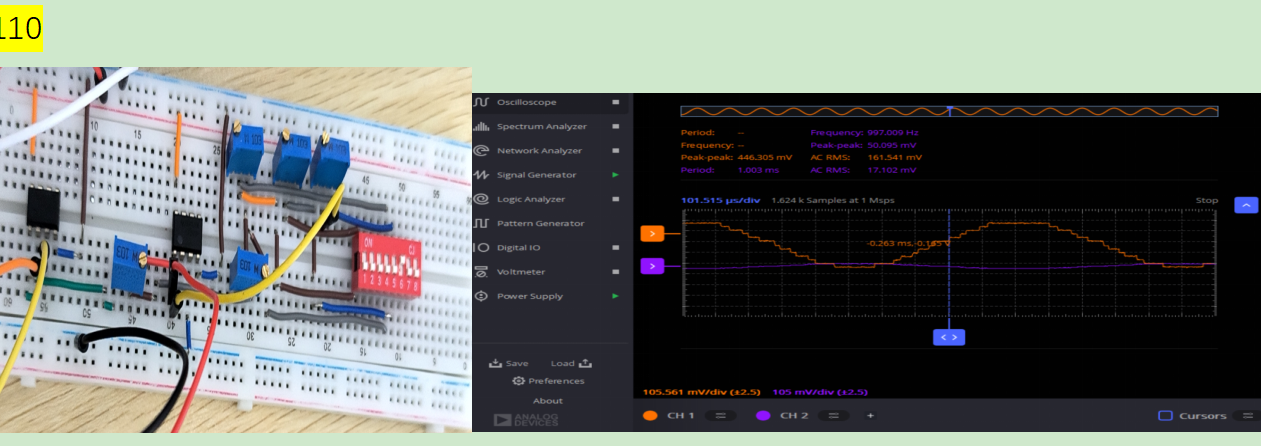Toggle the Network Analyzer run square
The height and width of the screenshot is (446, 1261).
click(616, 151)
